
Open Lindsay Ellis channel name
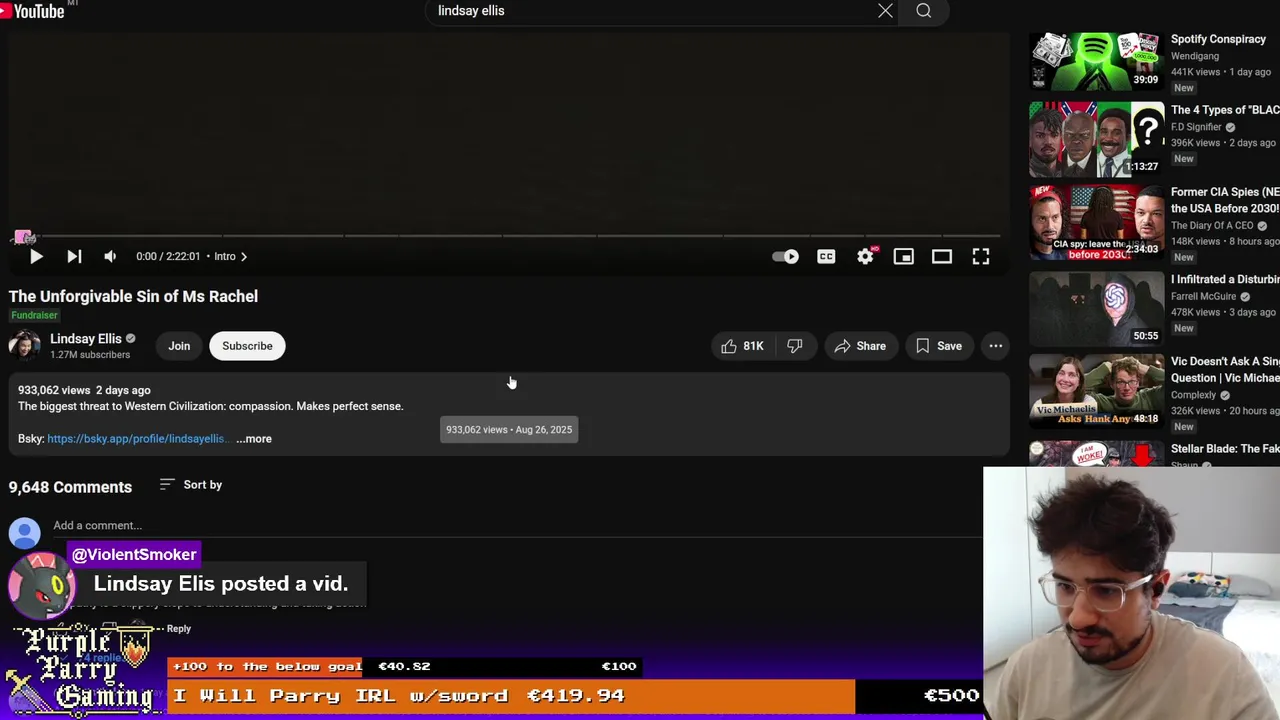[86, 339]
